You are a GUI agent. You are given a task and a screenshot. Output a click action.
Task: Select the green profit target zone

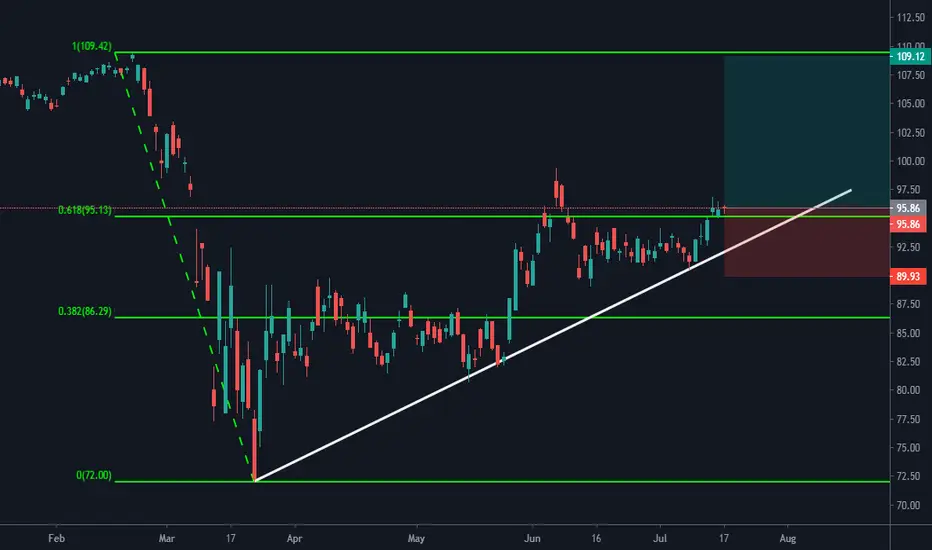807,131
